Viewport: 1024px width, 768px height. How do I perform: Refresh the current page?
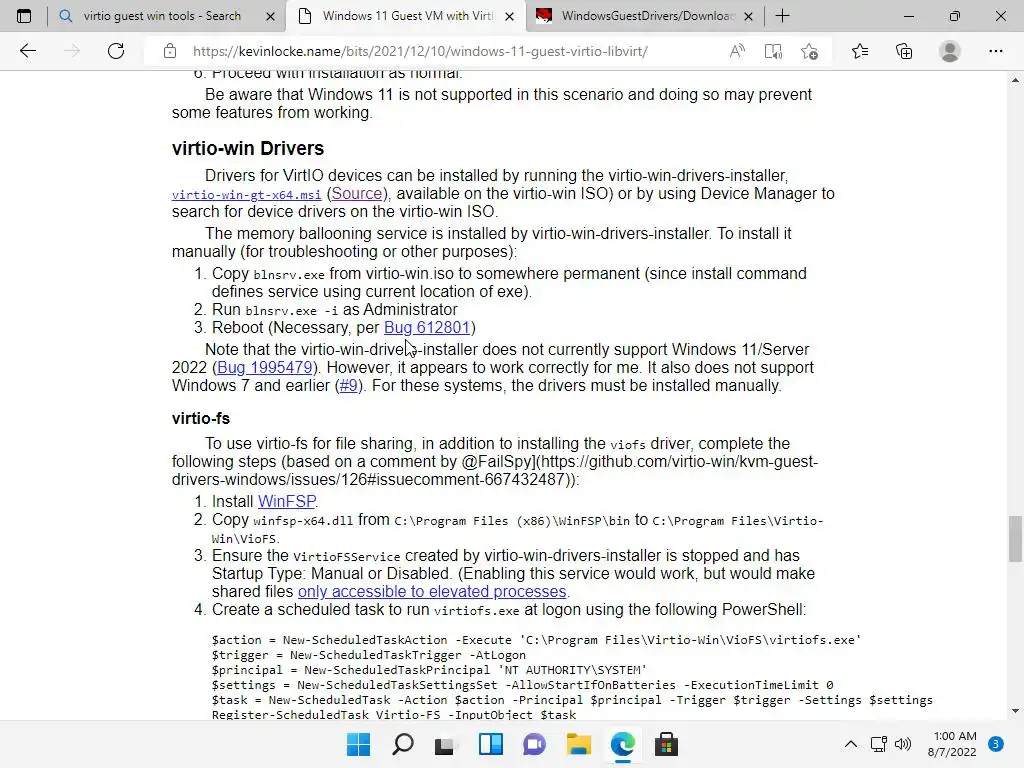click(x=116, y=51)
